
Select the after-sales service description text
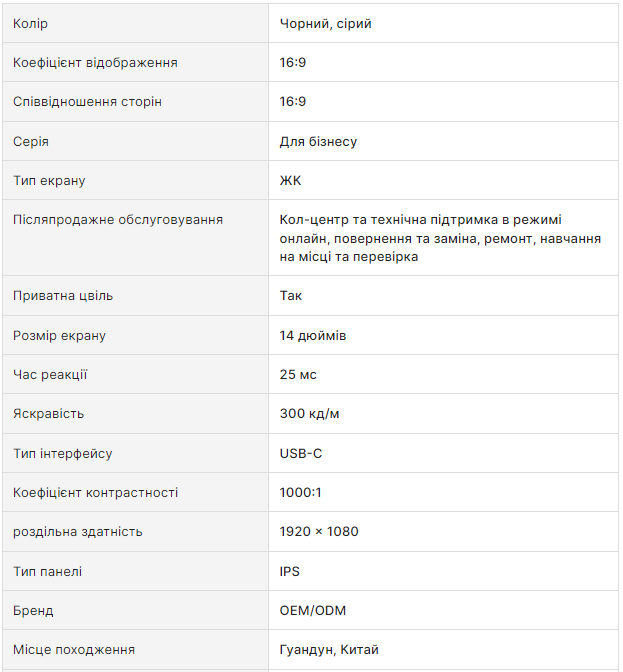click(440, 238)
